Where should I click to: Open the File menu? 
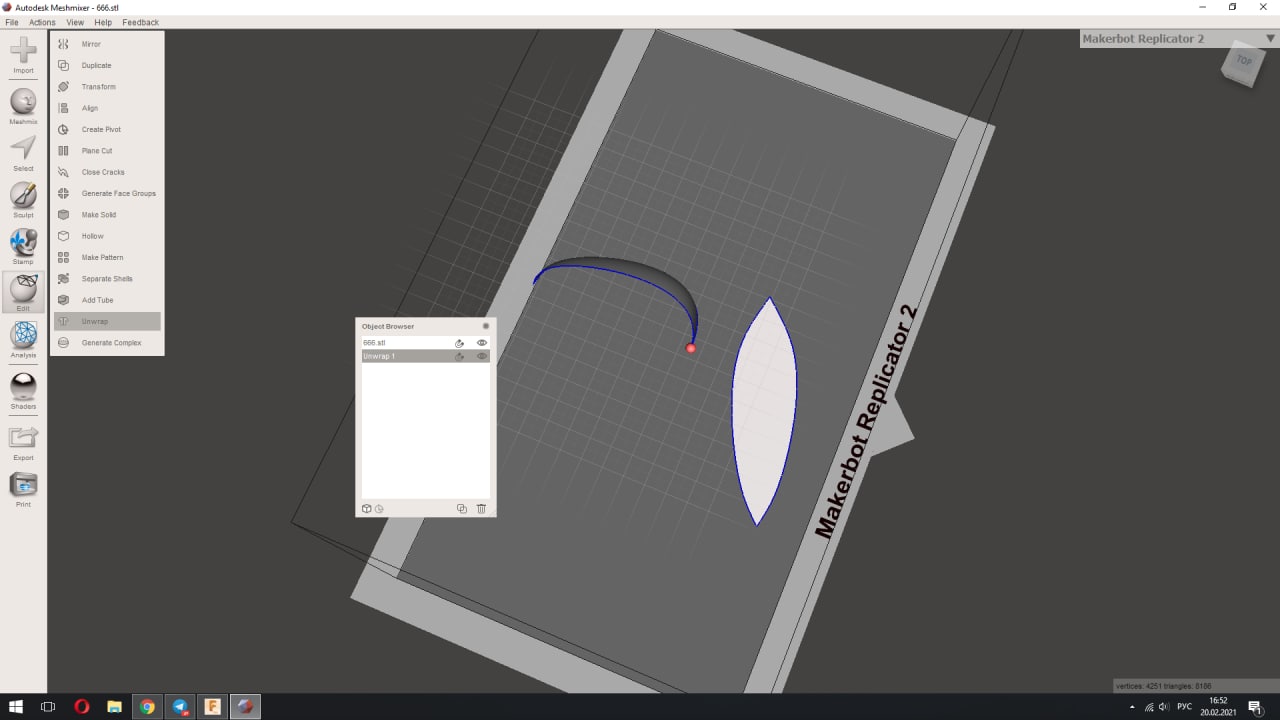click(x=12, y=22)
